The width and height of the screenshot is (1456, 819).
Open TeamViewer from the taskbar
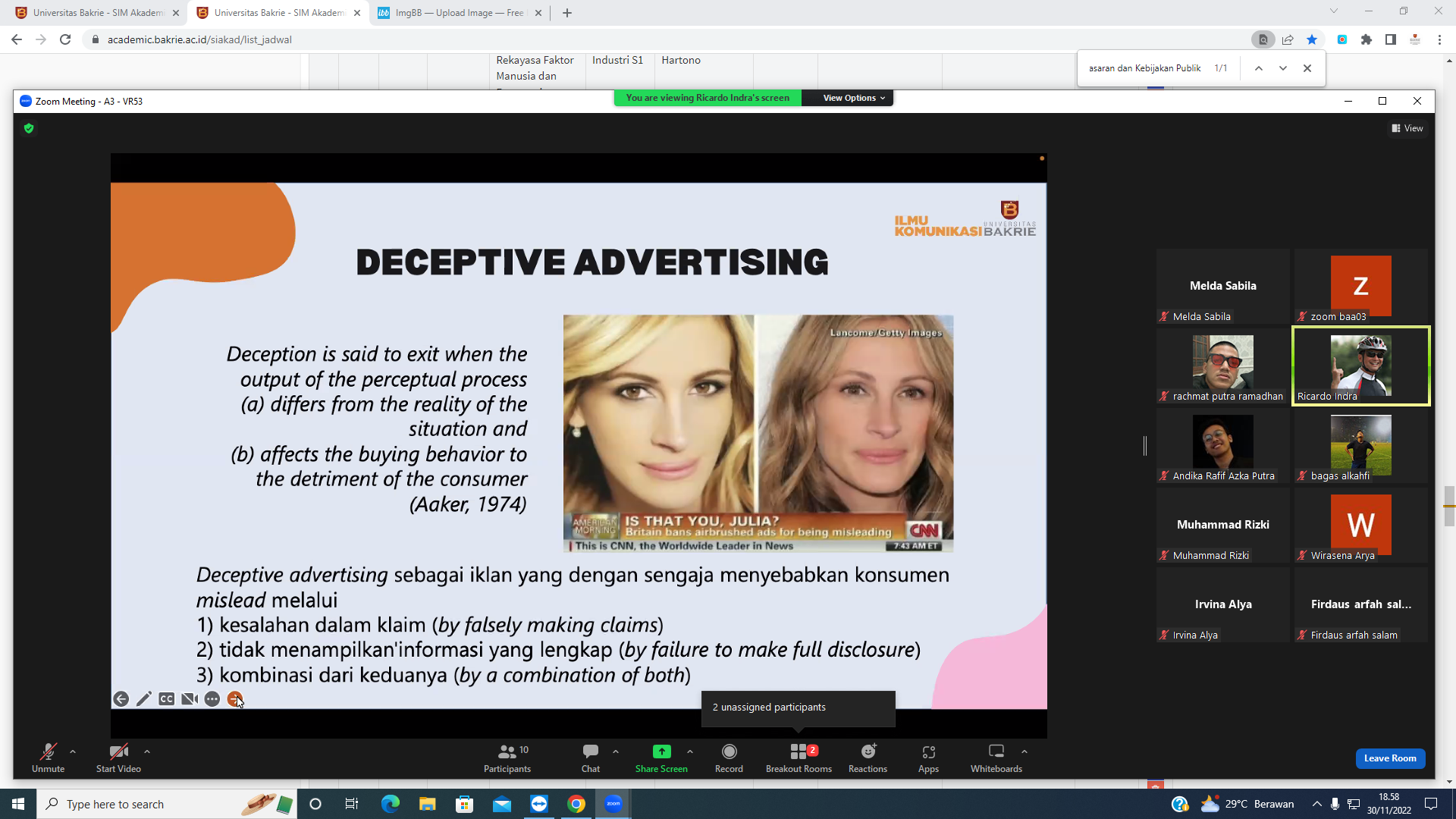[539, 804]
